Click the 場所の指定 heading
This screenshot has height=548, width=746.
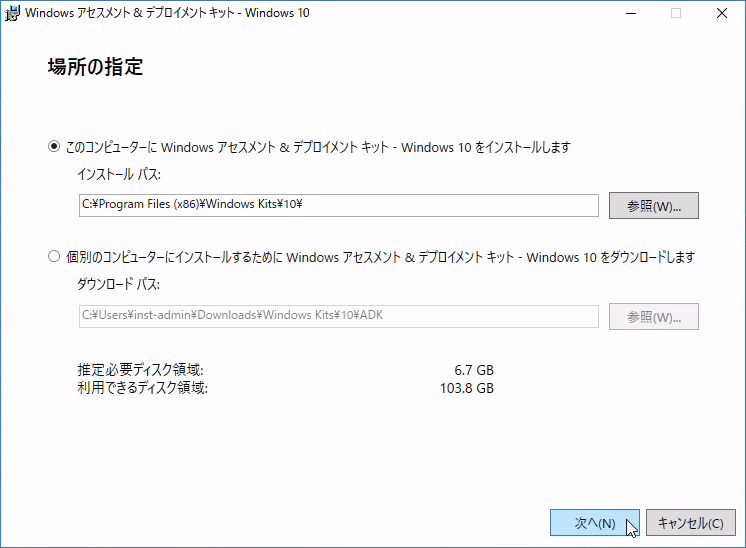point(95,68)
